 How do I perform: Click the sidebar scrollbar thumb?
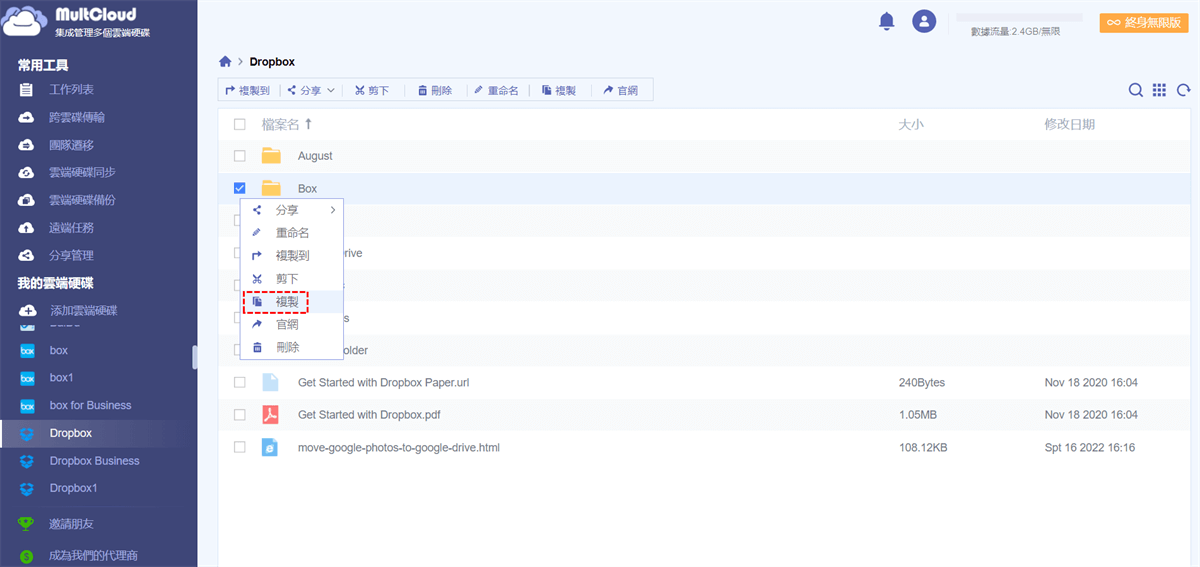(194, 357)
